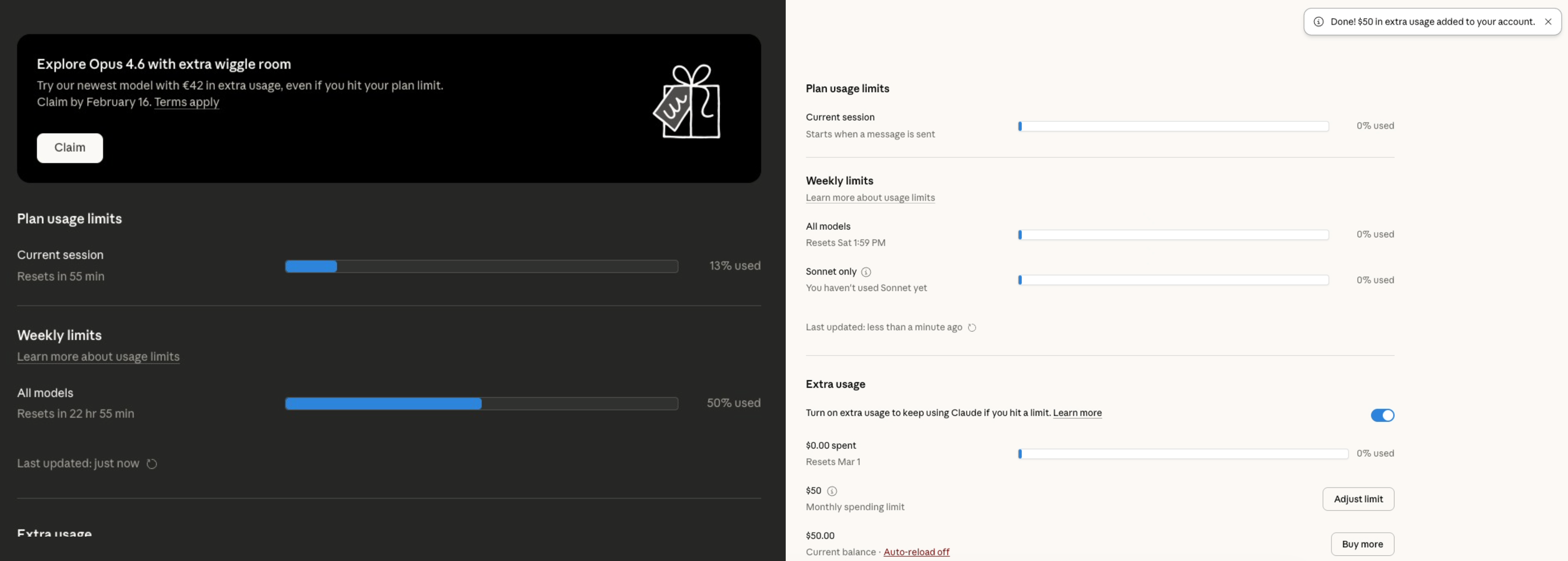
Task: Open 'Learn more about usage limits' in light panel
Action: click(870, 198)
